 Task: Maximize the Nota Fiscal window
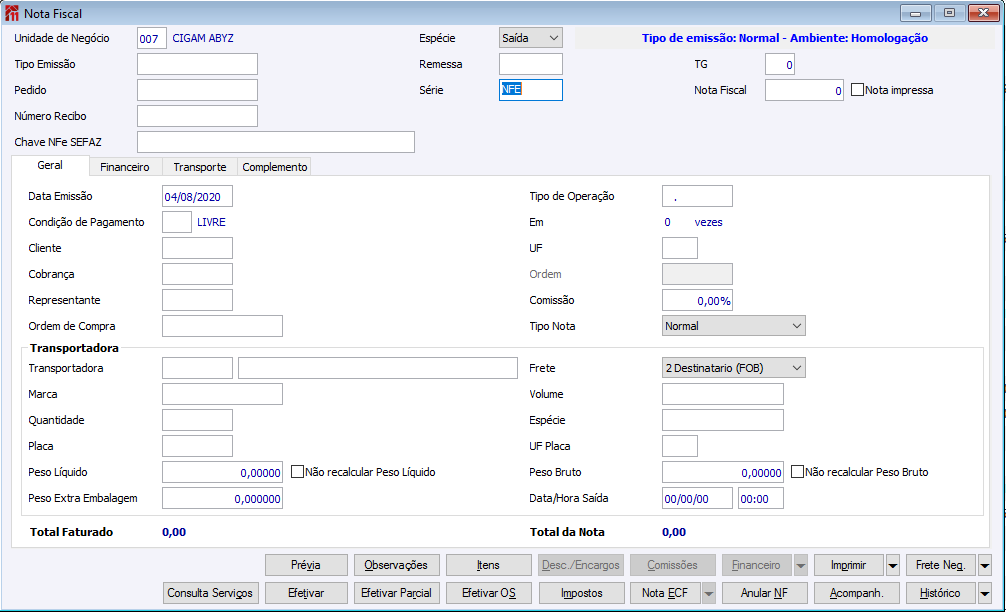(x=950, y=13)
